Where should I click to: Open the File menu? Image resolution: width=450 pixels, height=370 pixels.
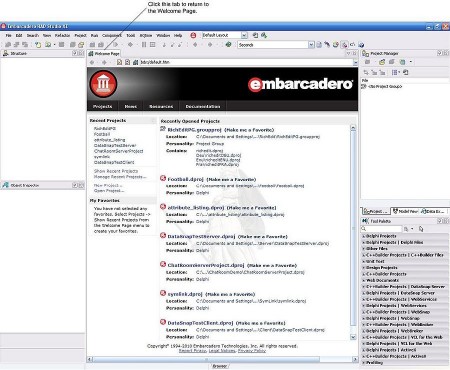pos(9,35)
